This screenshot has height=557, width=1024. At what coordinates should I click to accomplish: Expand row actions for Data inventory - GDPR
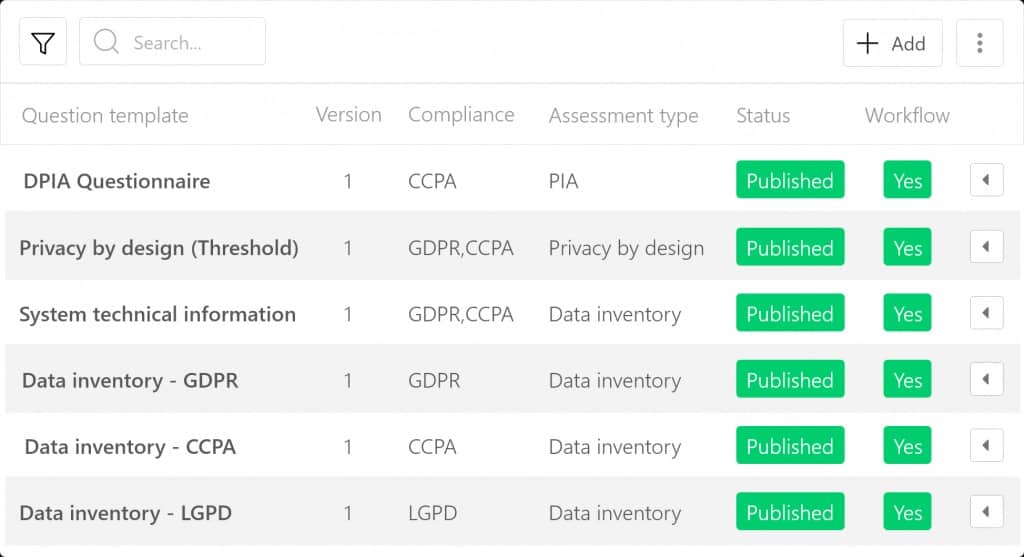(986, 379)
